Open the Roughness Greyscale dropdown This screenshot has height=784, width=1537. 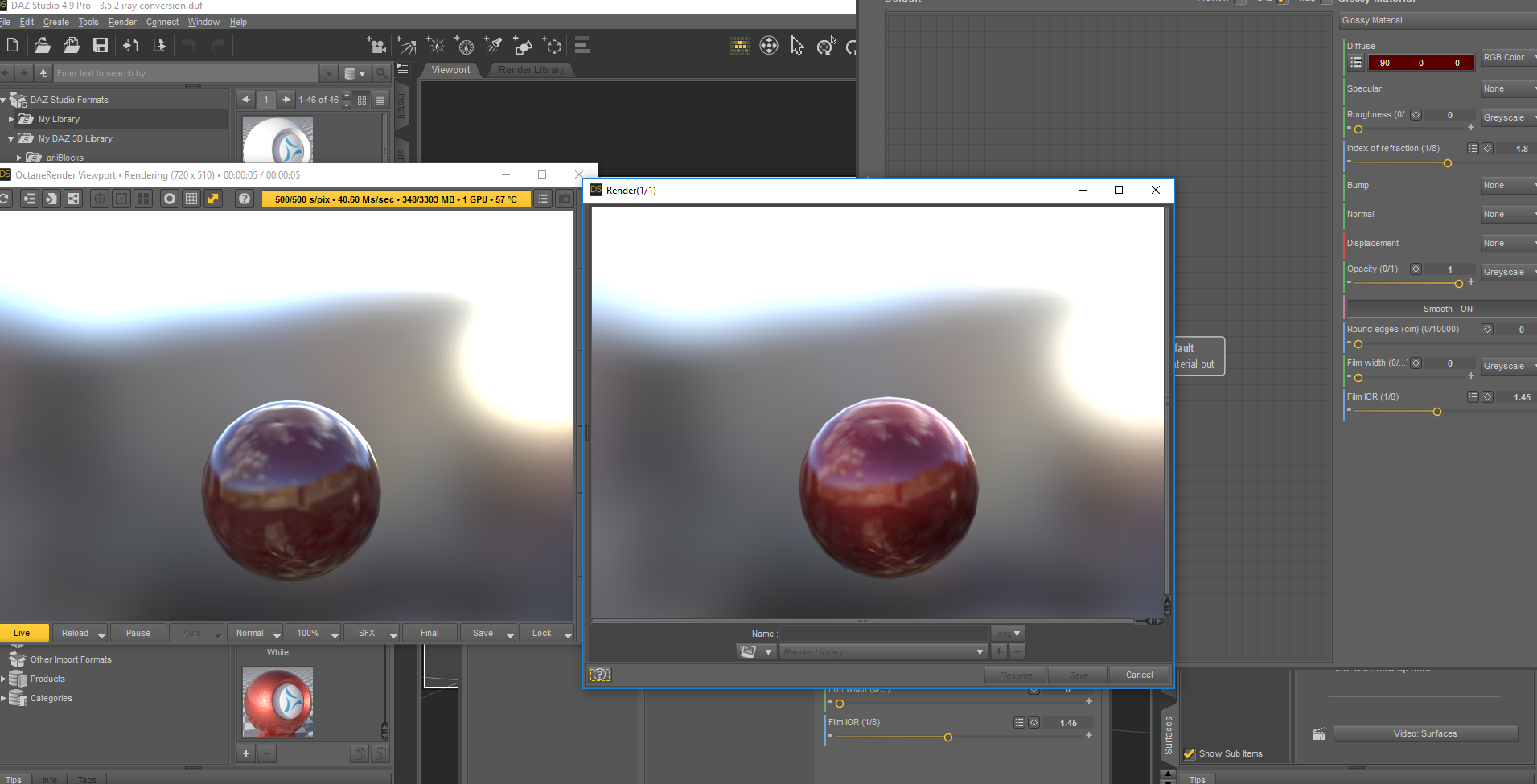(x=1509, y=118)
